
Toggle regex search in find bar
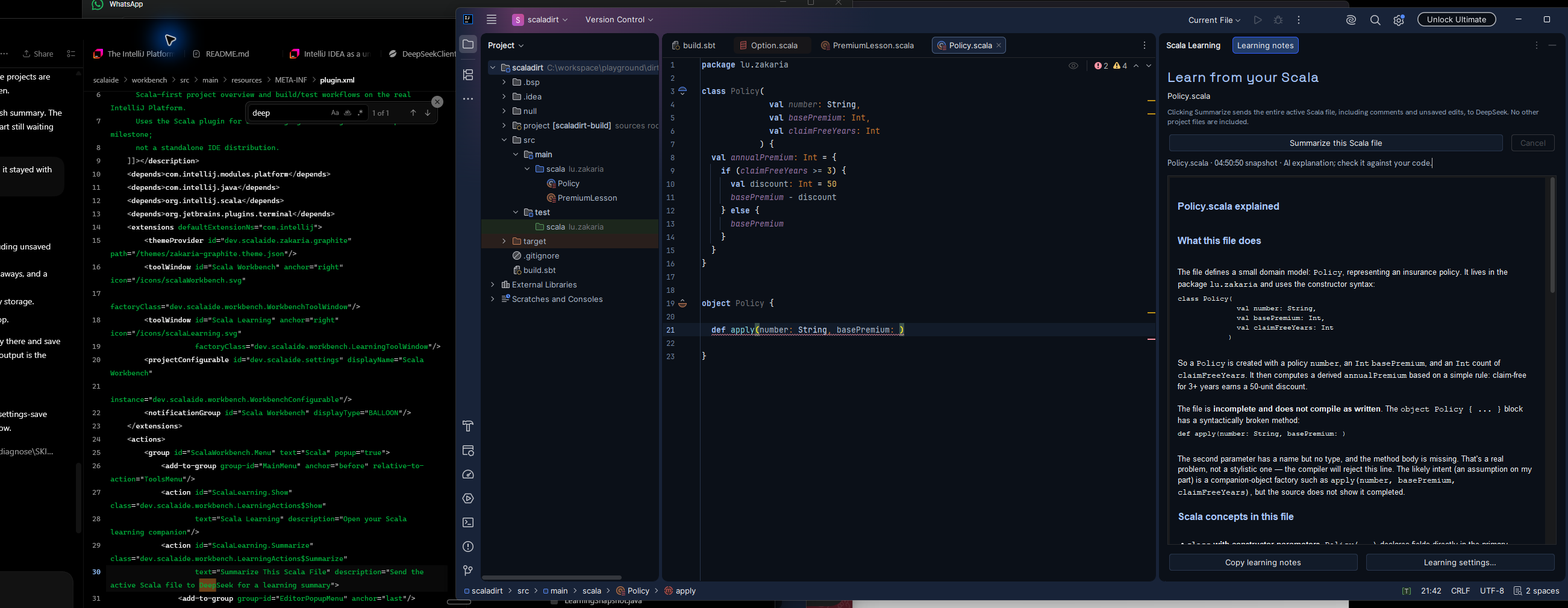click(360, 113)
